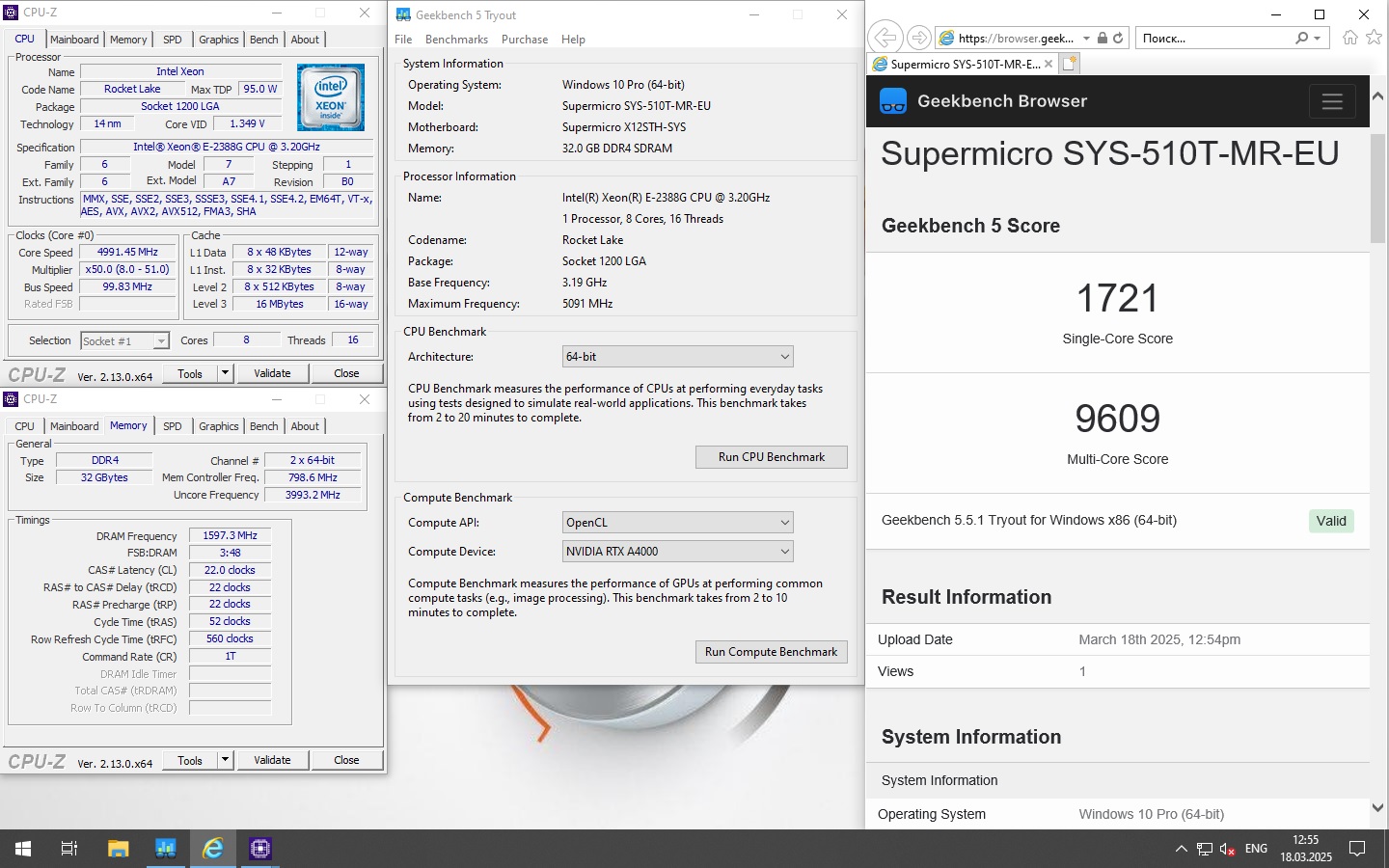This screenshot has width=1389, height=868.
Task: Click the 9609 multi-core score
Action: tap(1117, 419)
